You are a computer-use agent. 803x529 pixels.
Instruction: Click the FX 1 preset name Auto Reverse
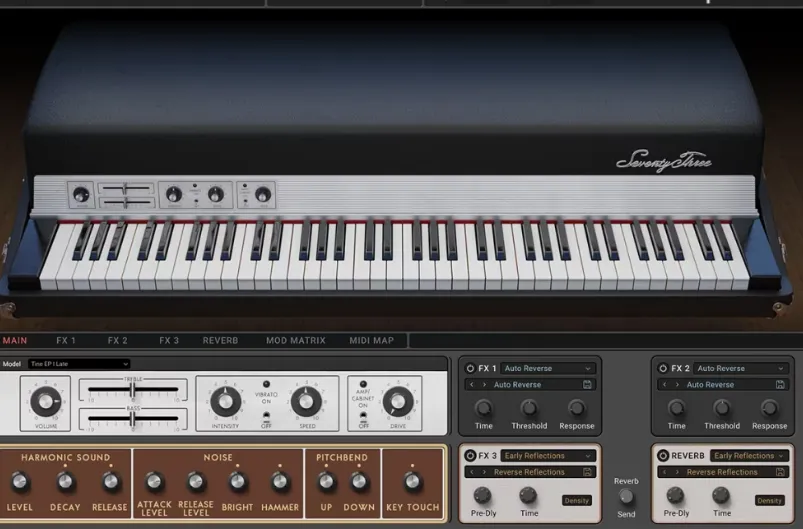point(517,385)
